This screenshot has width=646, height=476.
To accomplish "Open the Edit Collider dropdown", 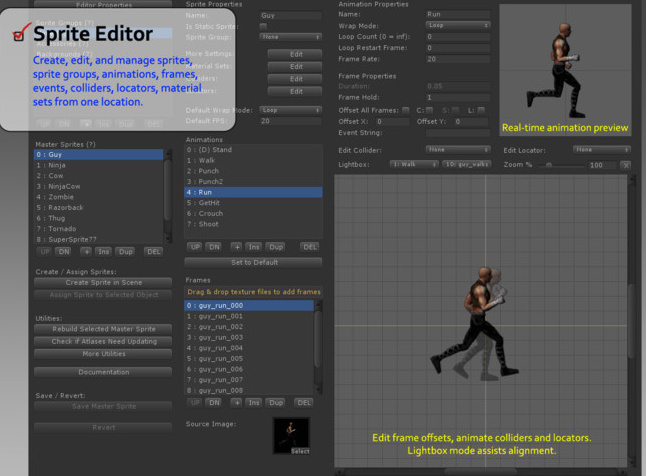I will 458,150.
